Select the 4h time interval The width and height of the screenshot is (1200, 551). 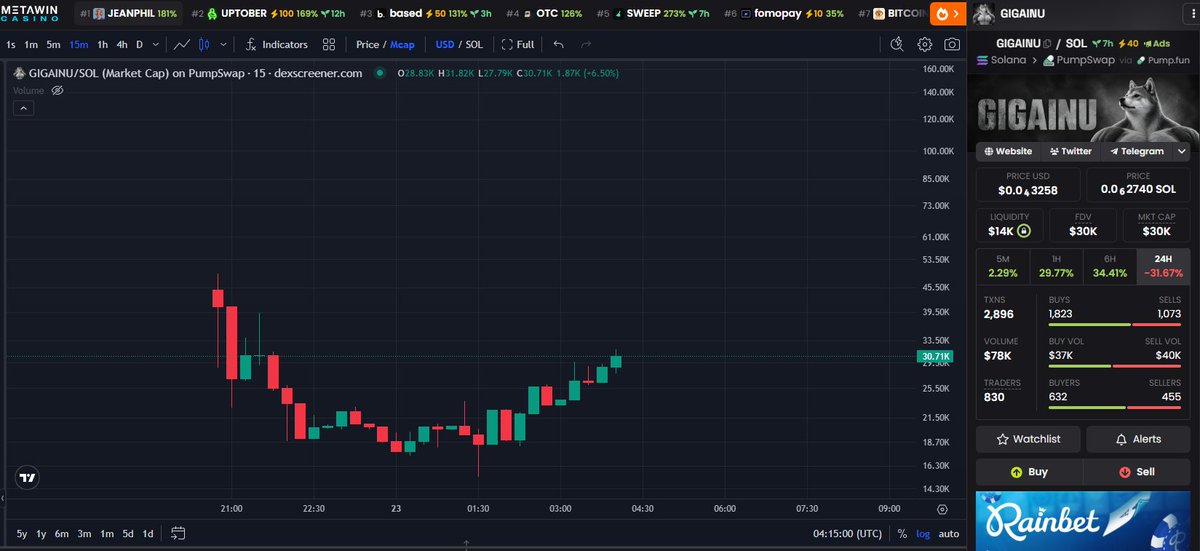coord(122,44)
